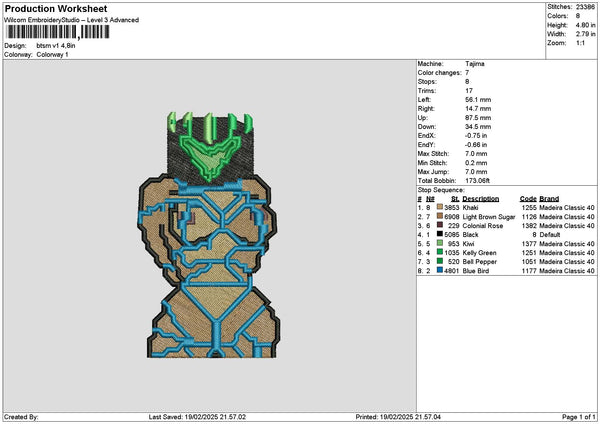Click the Kelly Green color swatch

click(x=440, y=252)
